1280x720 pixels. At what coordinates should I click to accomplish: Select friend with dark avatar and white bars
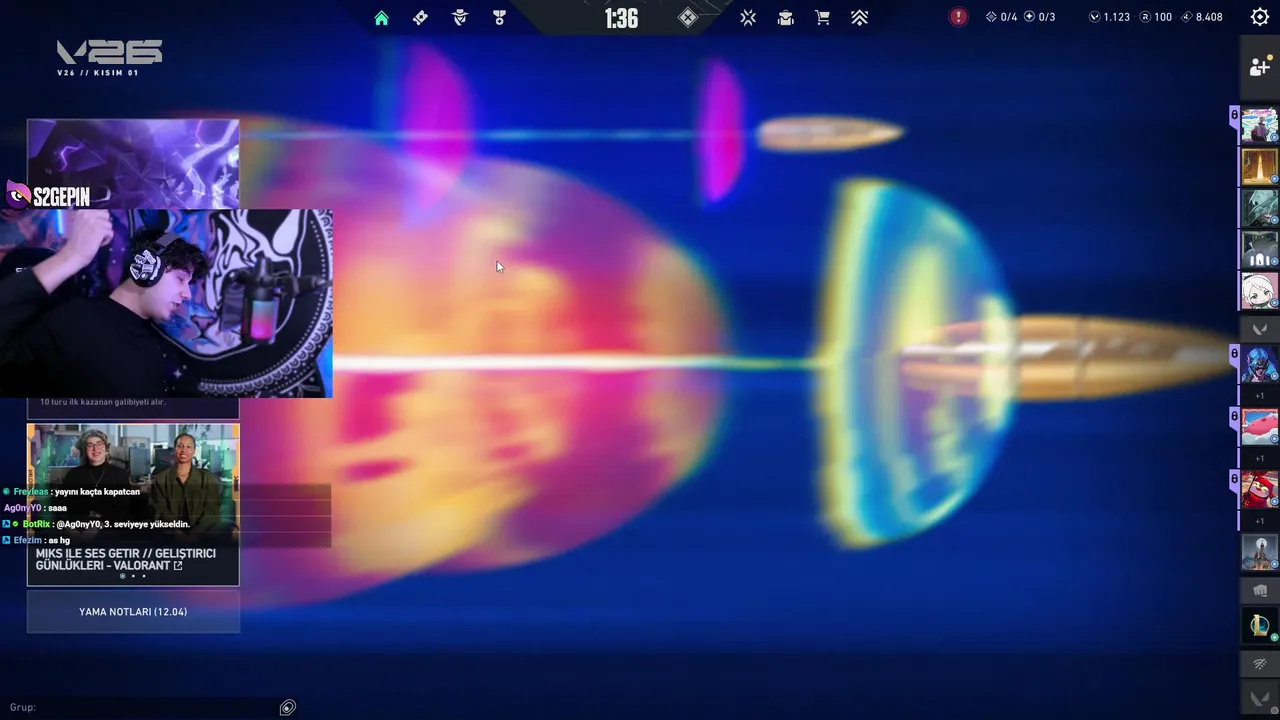click(x=1259, y=249)
